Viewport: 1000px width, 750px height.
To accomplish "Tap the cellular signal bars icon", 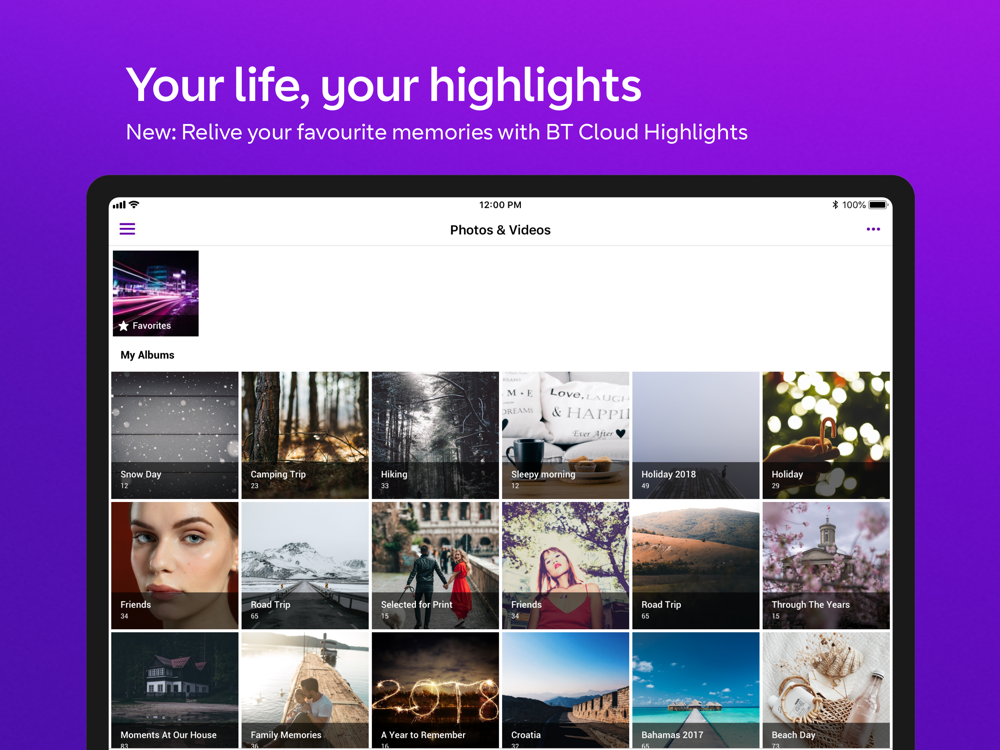I will pos(119,205).
